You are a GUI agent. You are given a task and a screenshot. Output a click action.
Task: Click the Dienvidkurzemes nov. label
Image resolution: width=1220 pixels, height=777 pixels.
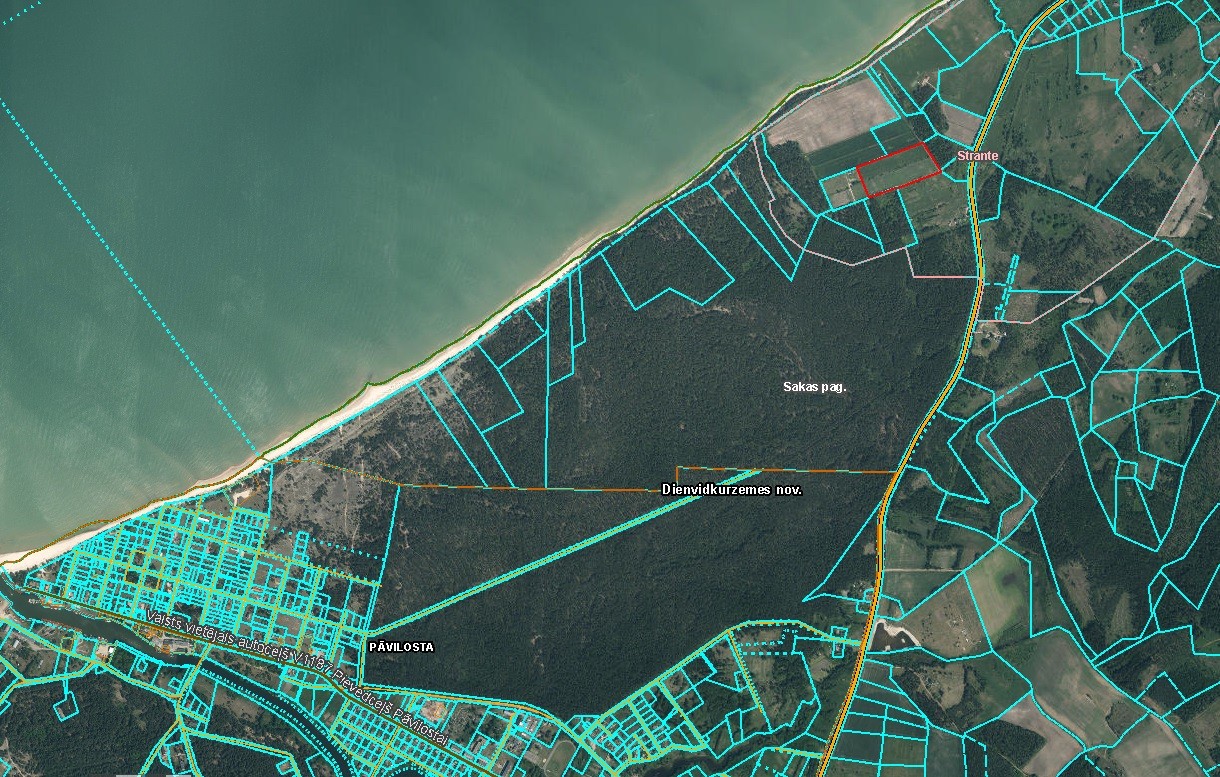coord(732,490)
